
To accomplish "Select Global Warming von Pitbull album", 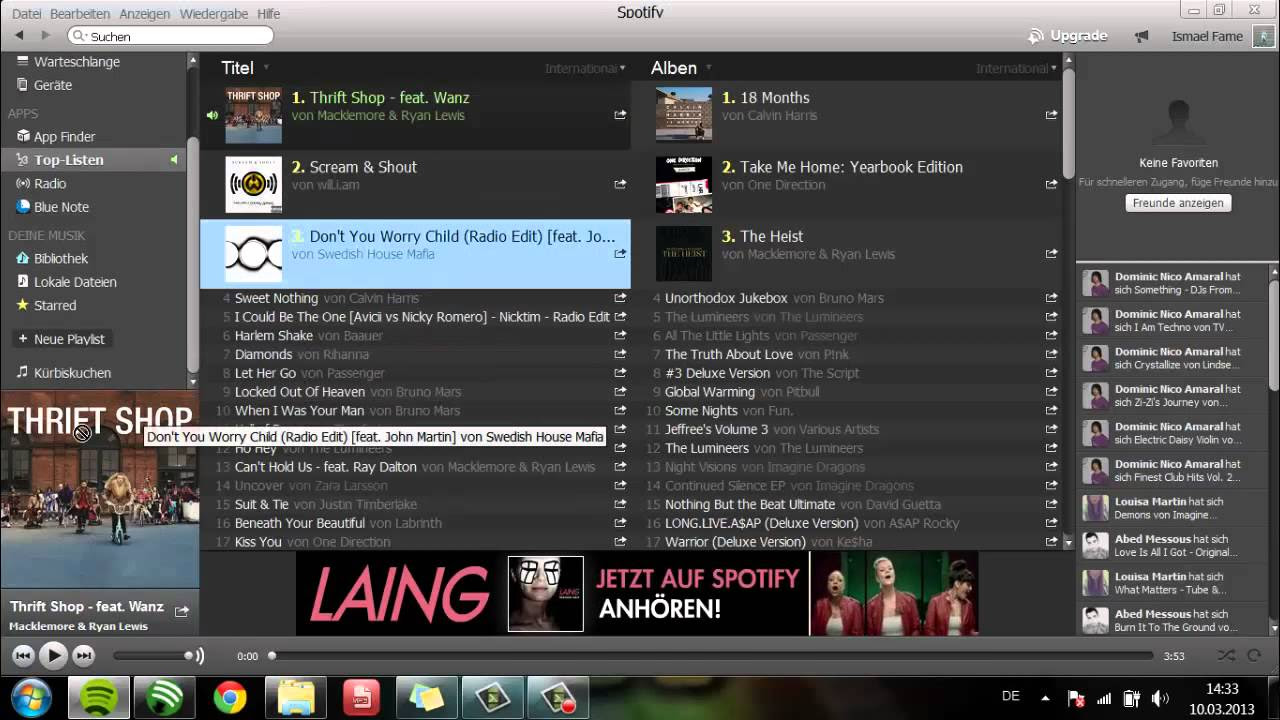I will point(846,392).
